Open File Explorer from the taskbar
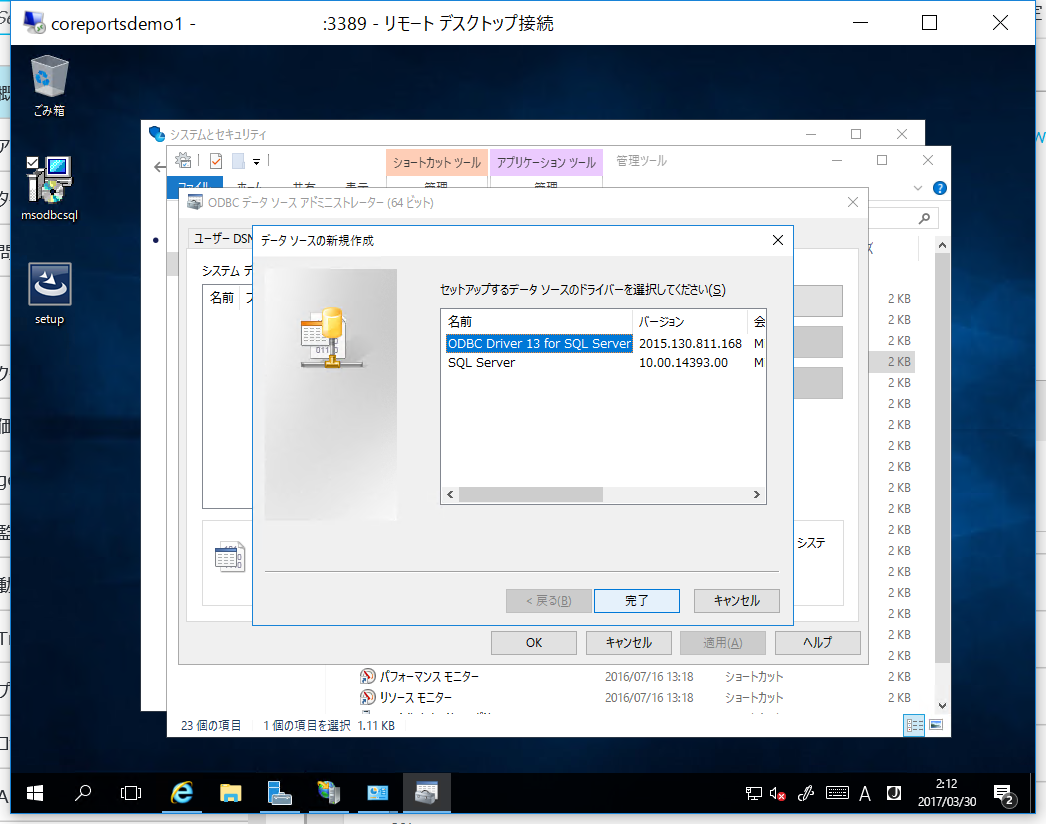1046x824 pixels. 230,793
